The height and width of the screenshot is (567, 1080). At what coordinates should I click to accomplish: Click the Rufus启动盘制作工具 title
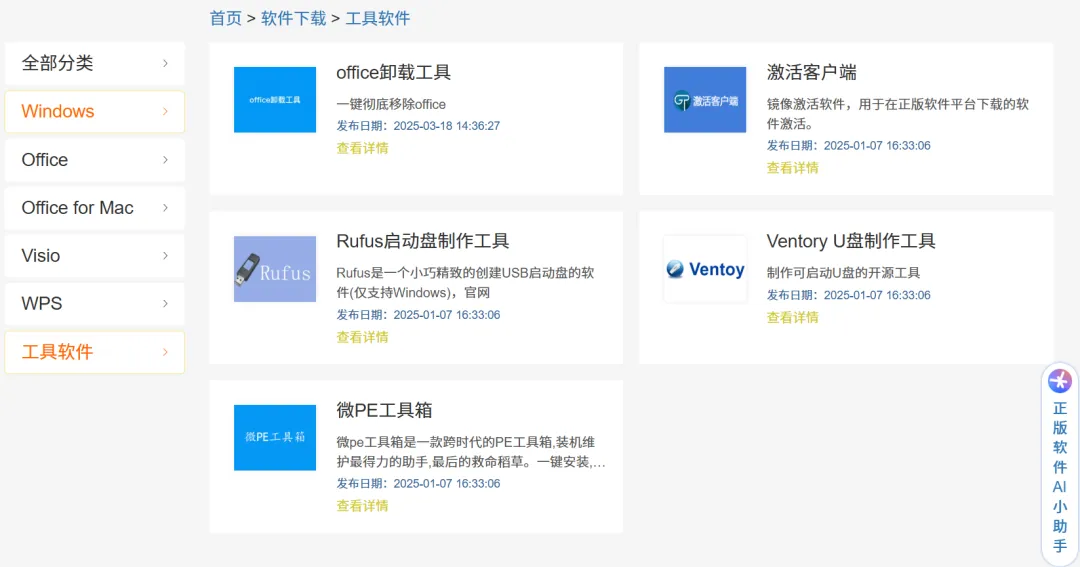coord(422,241)
